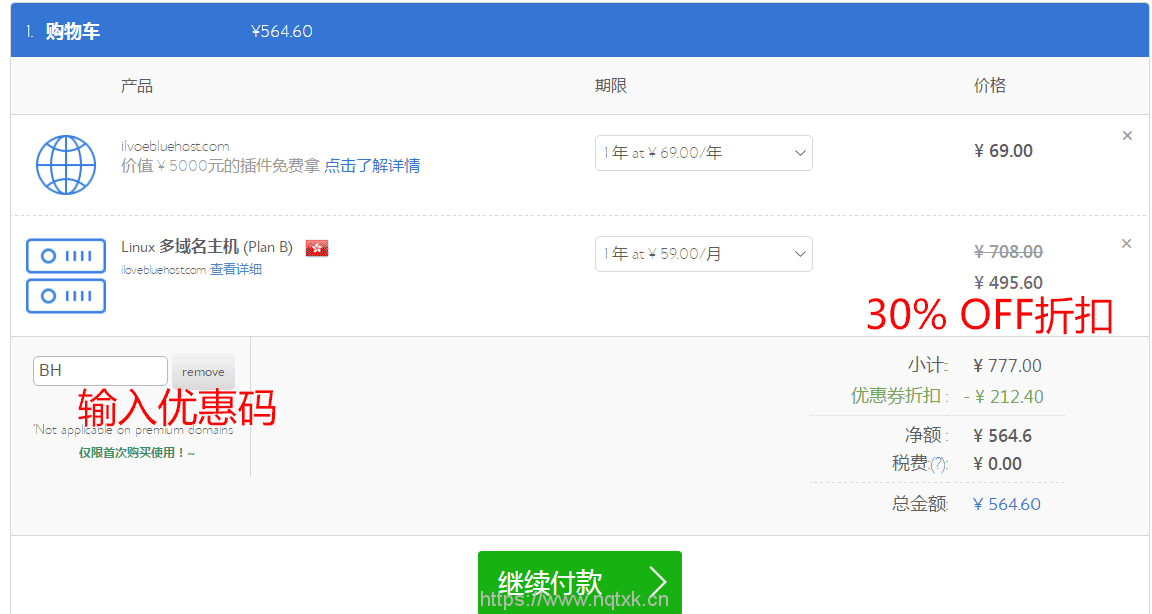Click the Hong Kong flag icon
The image size is (1152, 614).
coord(317,247)
